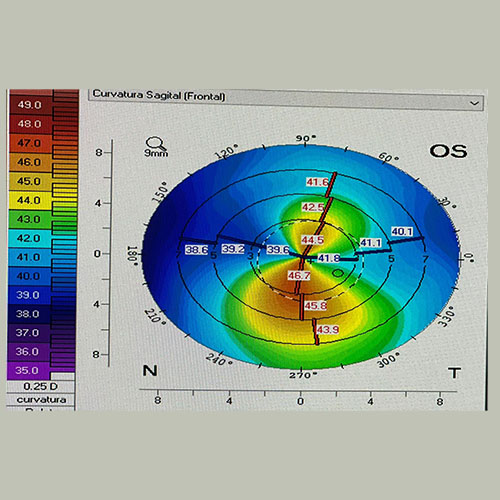Open the Curvatura Sagital (Frontal) dropdown
The image size is (500, 500).
pyautogui.click(x=286, y=100)
